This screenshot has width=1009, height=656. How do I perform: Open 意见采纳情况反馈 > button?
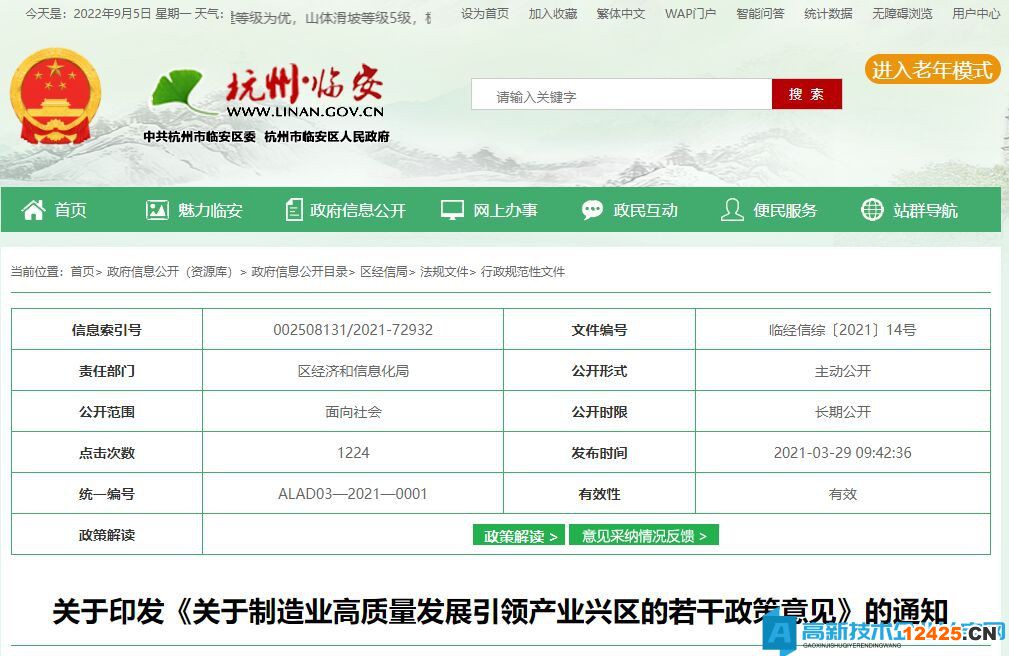coord(644,536)
